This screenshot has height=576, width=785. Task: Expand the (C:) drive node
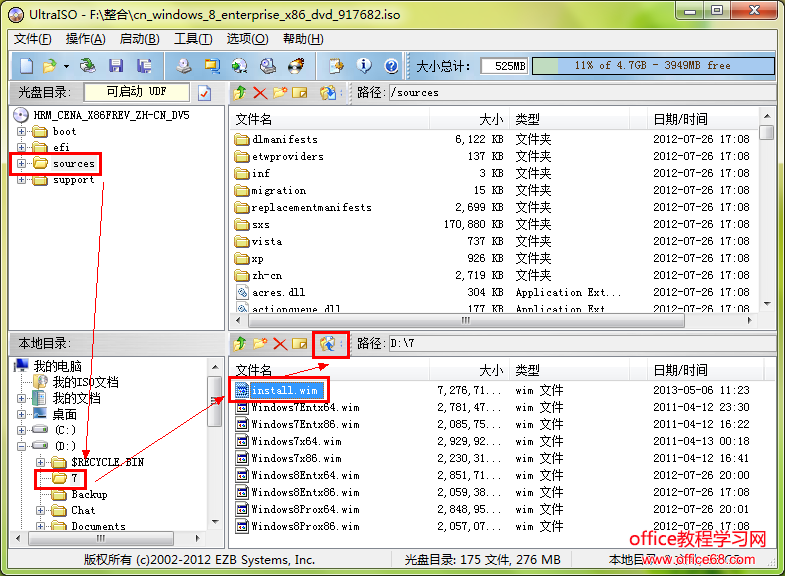[x=21, y=430]
